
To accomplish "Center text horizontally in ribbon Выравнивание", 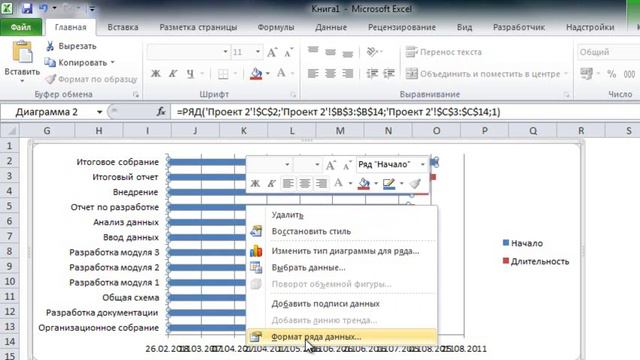I will click(330, 74).
